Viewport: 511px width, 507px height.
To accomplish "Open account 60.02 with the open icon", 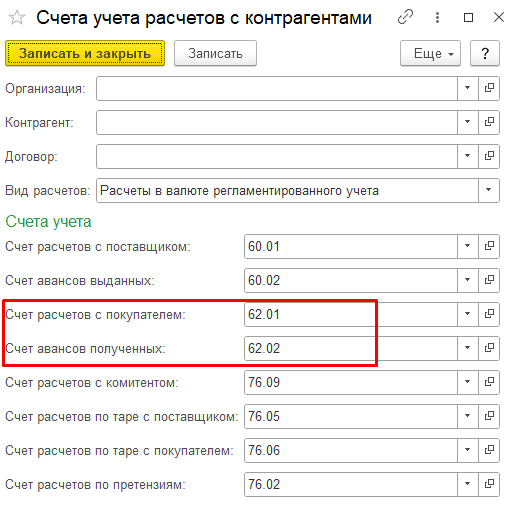I will click(489, 280).
